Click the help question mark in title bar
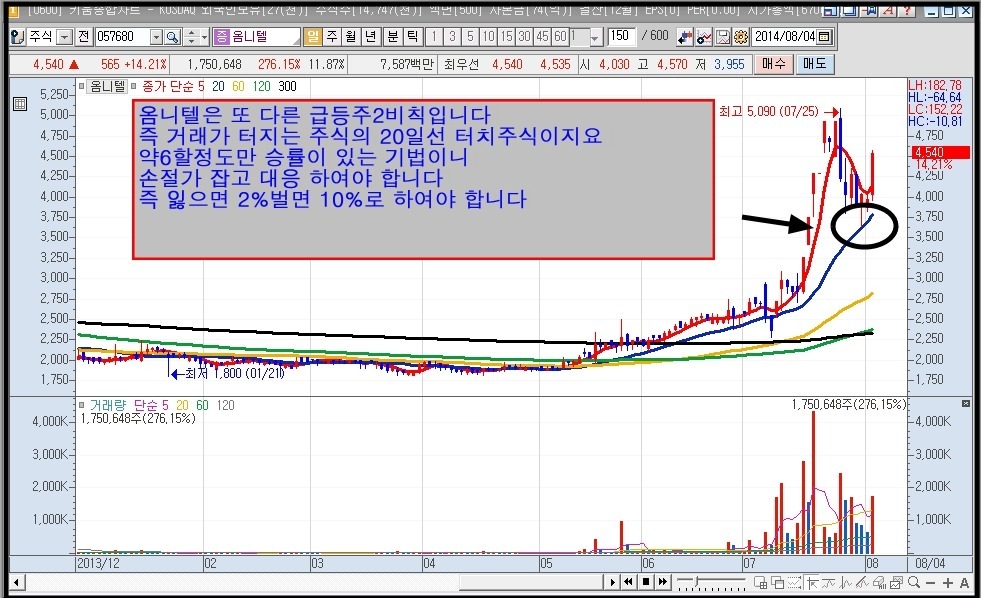This screenshot has width=981, height=598. pyautogui.click(x=908, y=11)
